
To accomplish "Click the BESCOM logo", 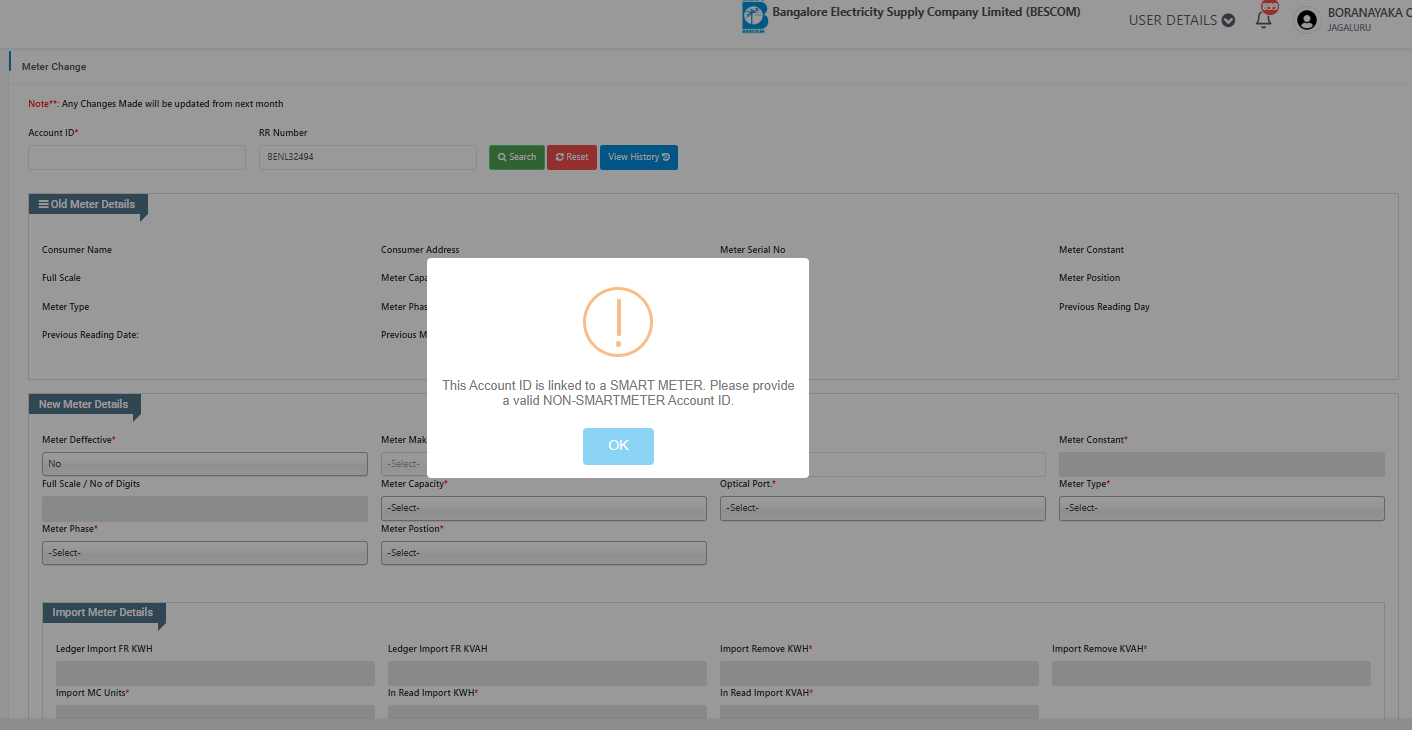I will tap(754, 18).
